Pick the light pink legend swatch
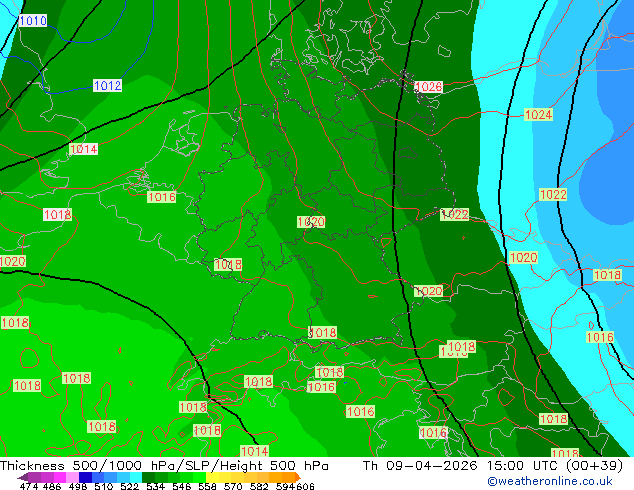The width and height of the screenshot is (634, 490). click(x=72, y=477)
